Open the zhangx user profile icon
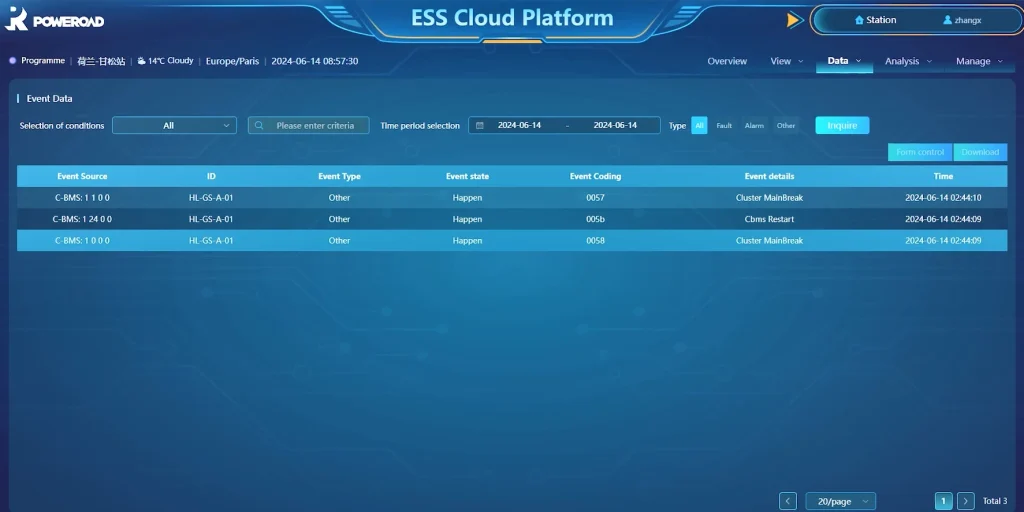Screen dimensions: 1024x512 tap(947, 20)
